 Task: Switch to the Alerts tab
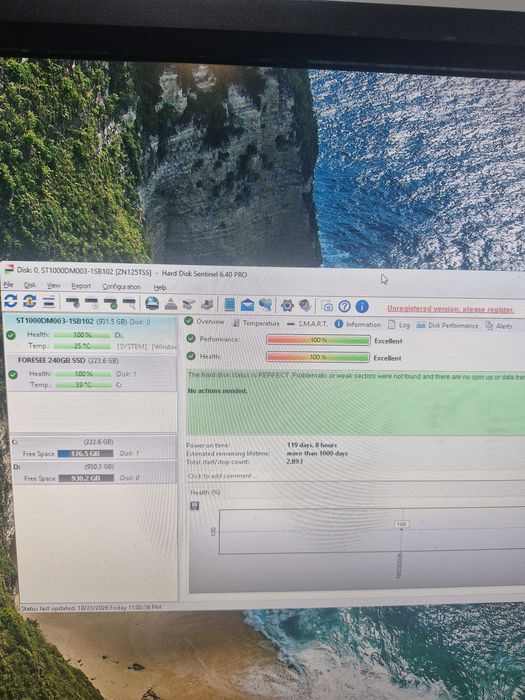pos(499,326)
